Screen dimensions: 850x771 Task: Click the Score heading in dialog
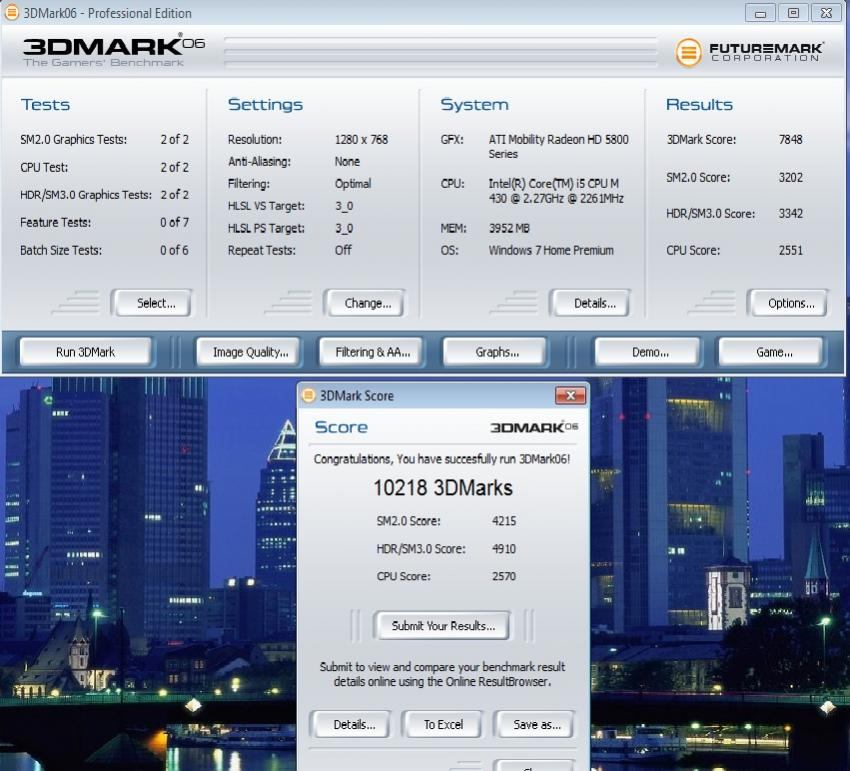coord(341,427)
